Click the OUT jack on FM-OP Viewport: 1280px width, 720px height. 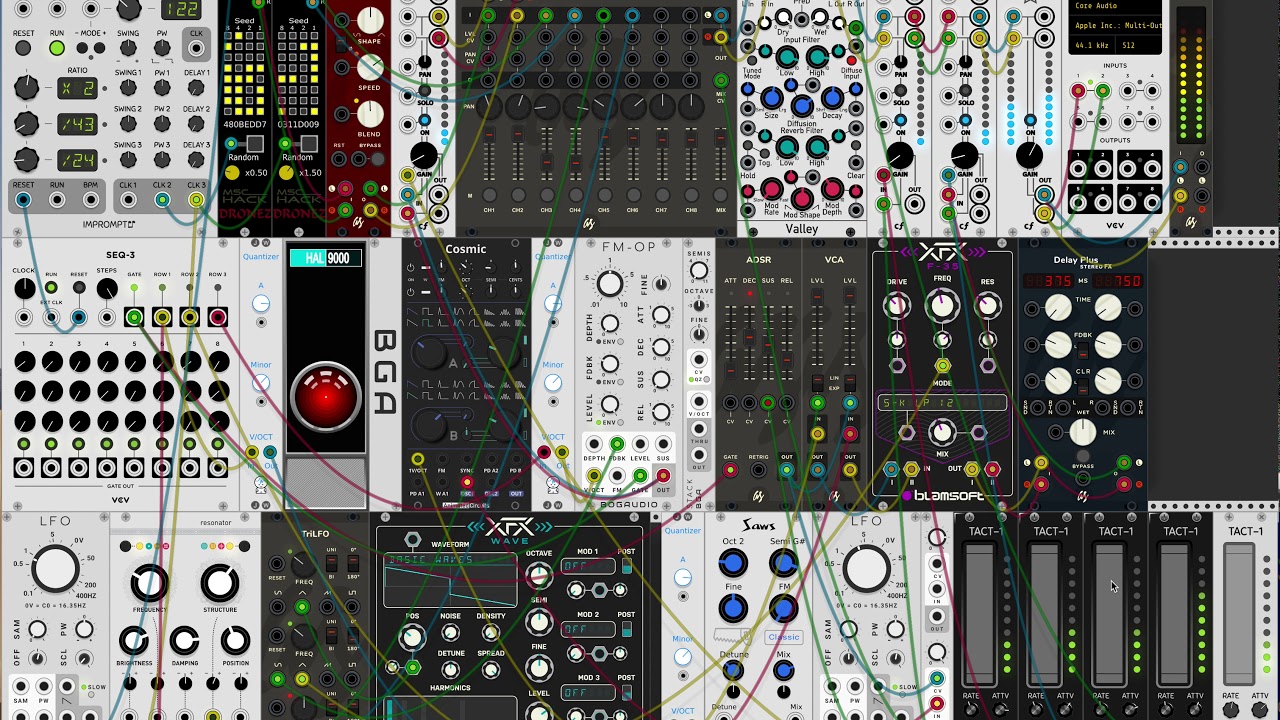coord(662,476)
